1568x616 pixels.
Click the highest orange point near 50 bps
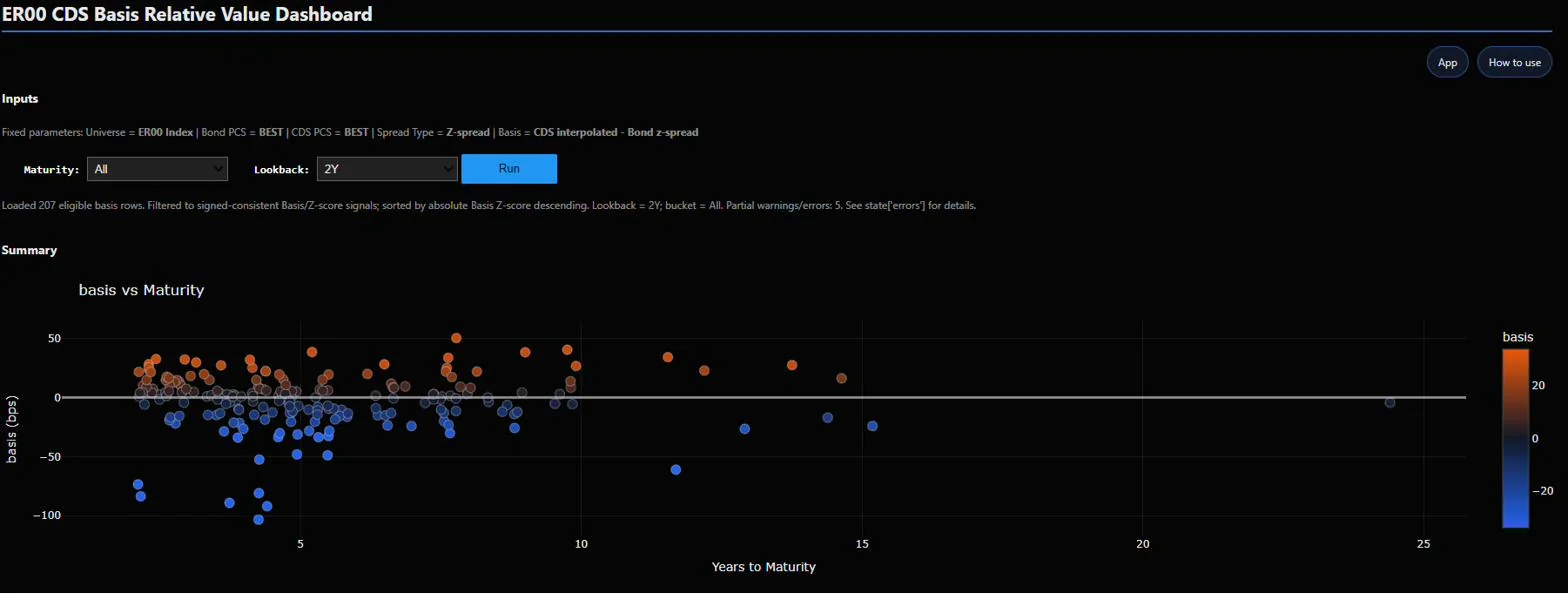click(456, 338)
